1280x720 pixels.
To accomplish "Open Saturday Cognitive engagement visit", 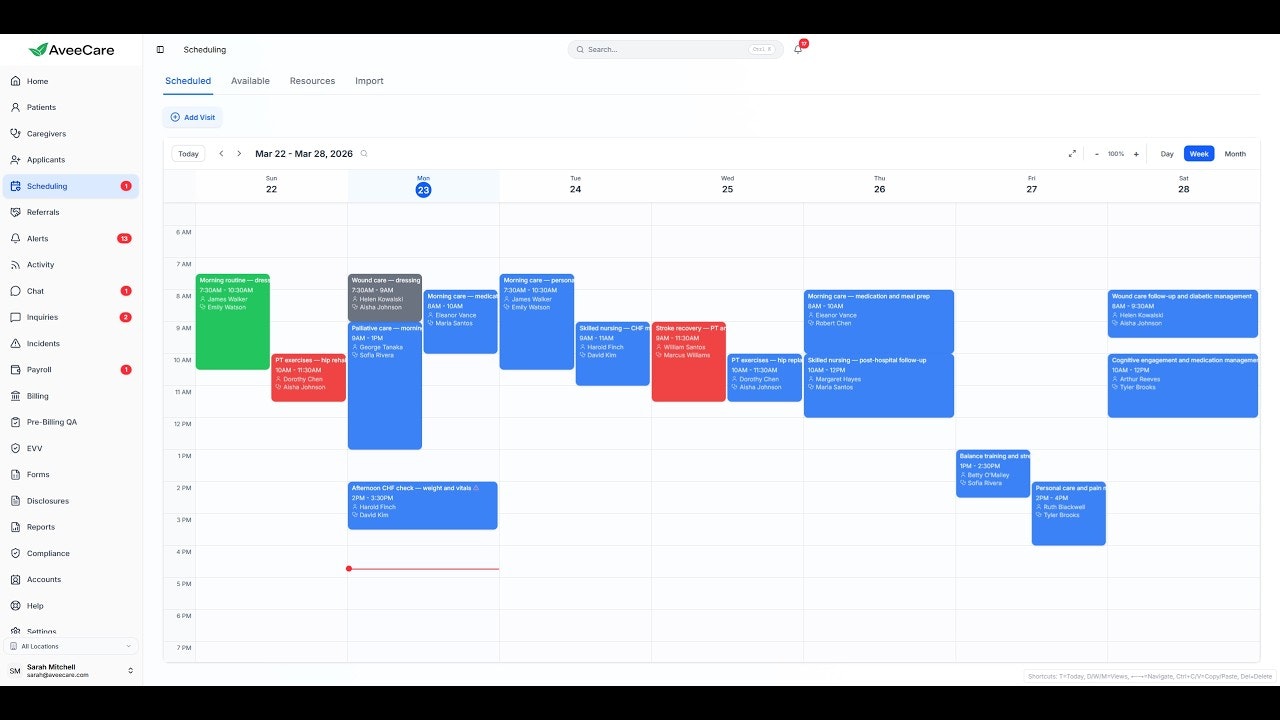I will [1183, 386].
